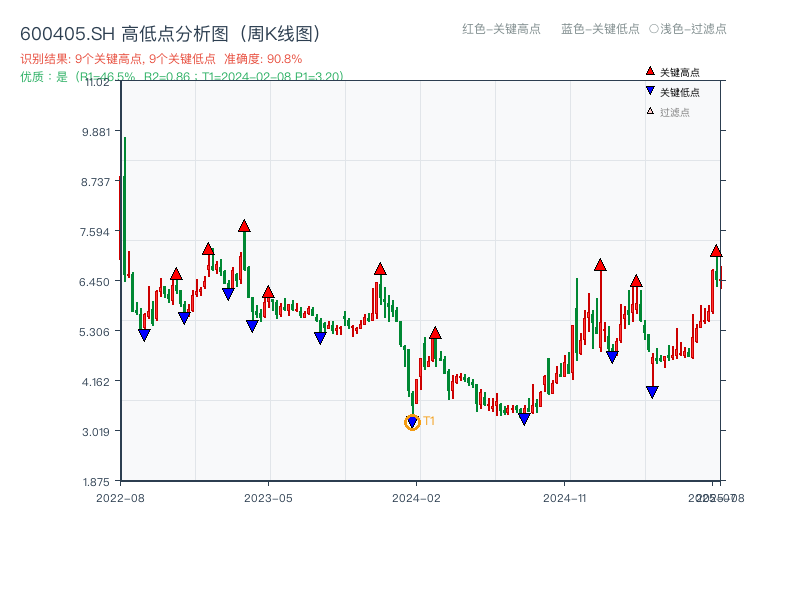Click the 浅色-过滤点 legend text
This screenshot has width=800, height=600.
click(693, 29)
